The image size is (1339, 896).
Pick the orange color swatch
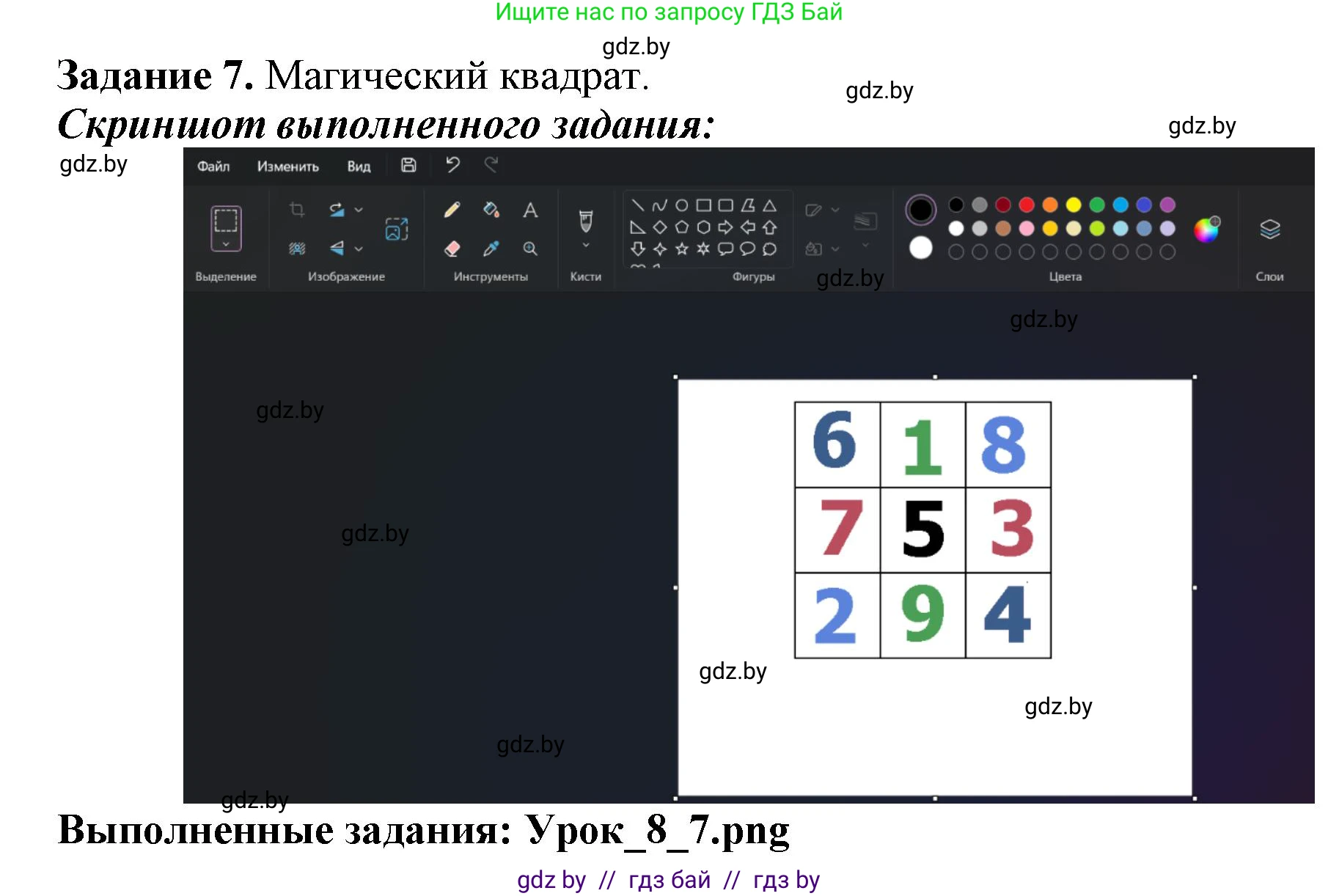pos(1050,205)
